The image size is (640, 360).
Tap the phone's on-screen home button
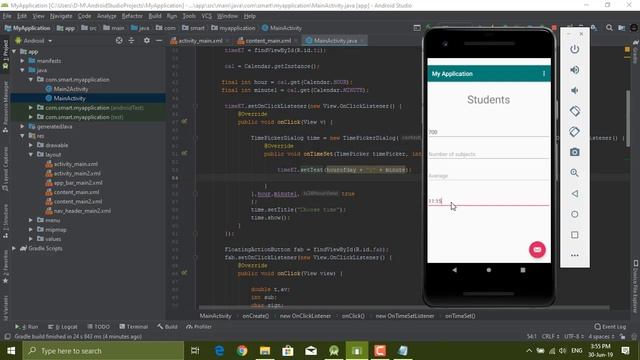pos(489,270)
